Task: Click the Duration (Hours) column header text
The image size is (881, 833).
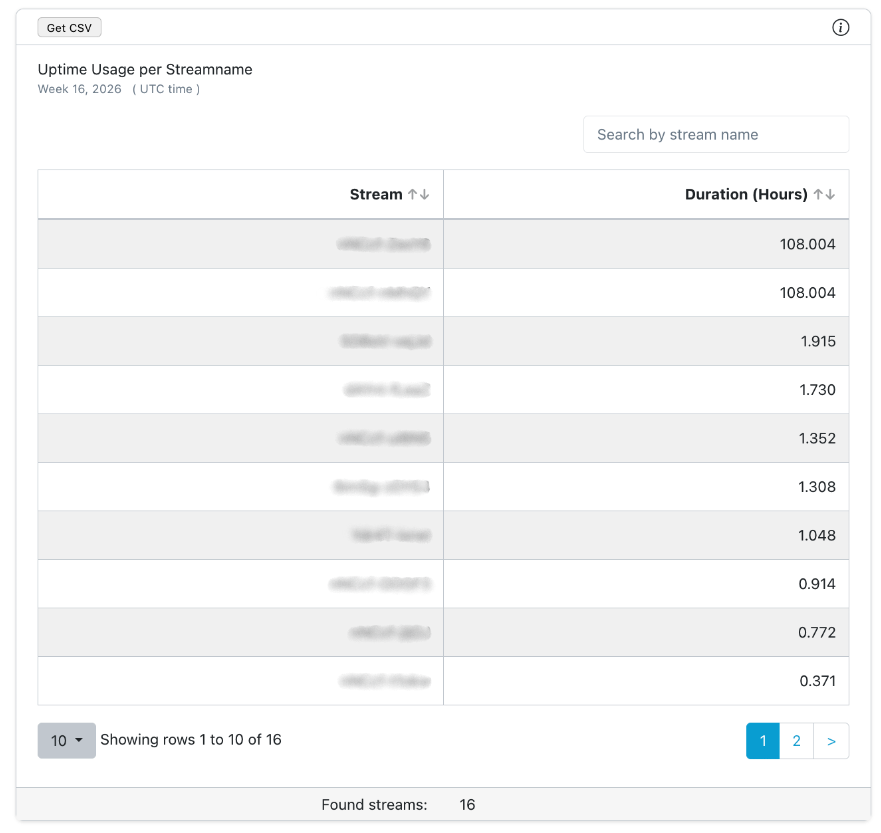Action: click(x=745, y=195)
